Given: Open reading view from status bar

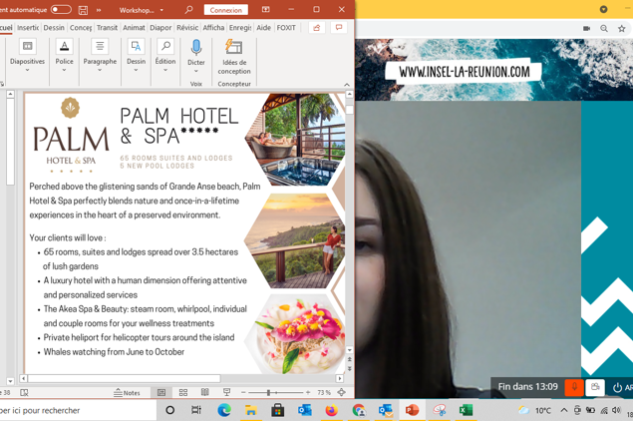Looking at the screenshot, I should coord(205,393).
